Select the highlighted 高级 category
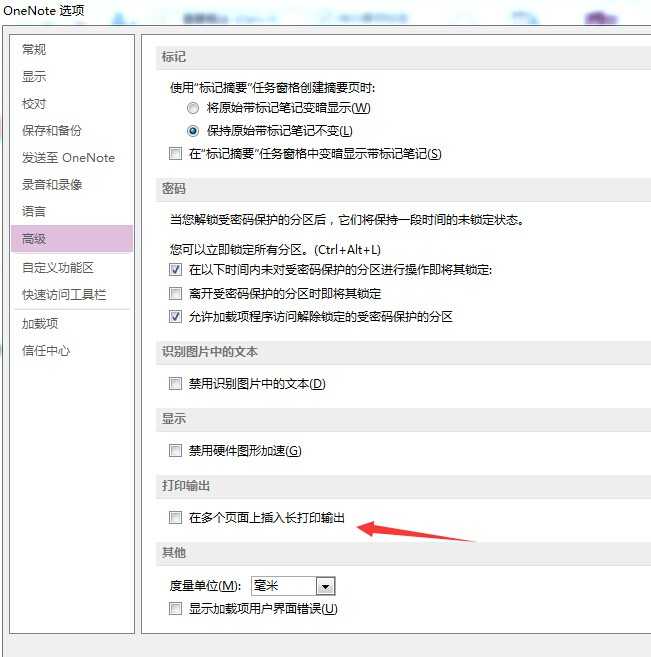 (72, 239)
